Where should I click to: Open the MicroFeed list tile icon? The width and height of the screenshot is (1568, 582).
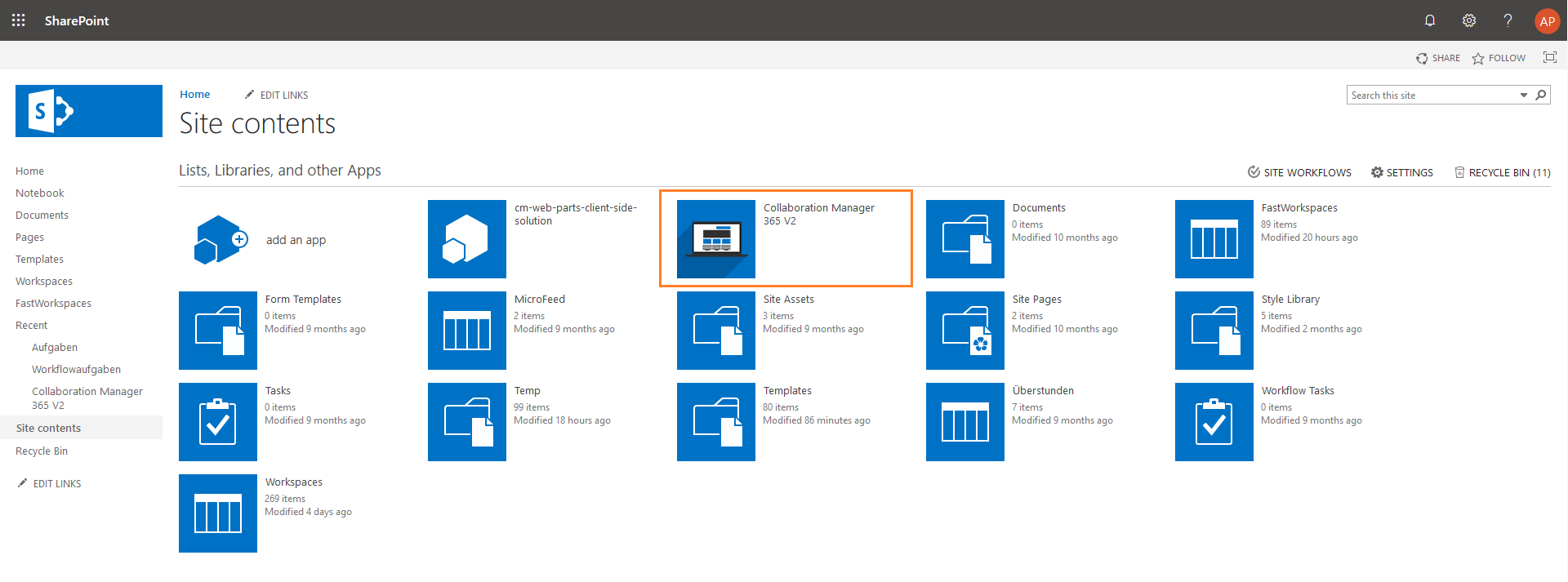tap(467, 331)
